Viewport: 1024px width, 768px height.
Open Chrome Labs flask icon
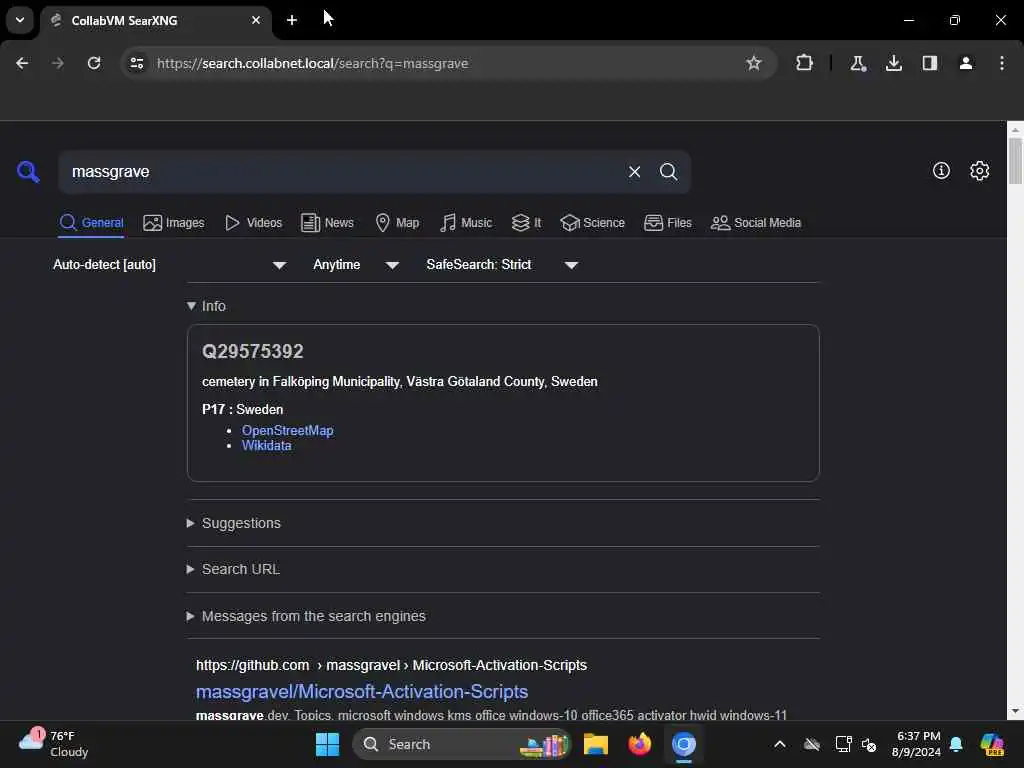tap(857, 63)
